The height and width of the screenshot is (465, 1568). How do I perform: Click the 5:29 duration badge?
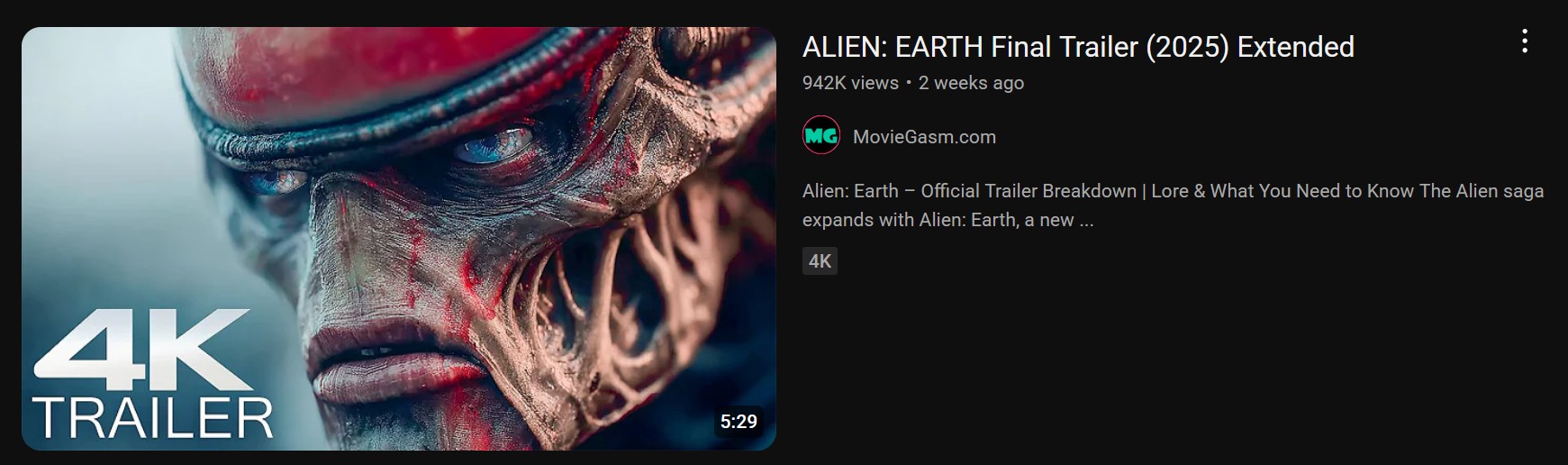(739, 422)
